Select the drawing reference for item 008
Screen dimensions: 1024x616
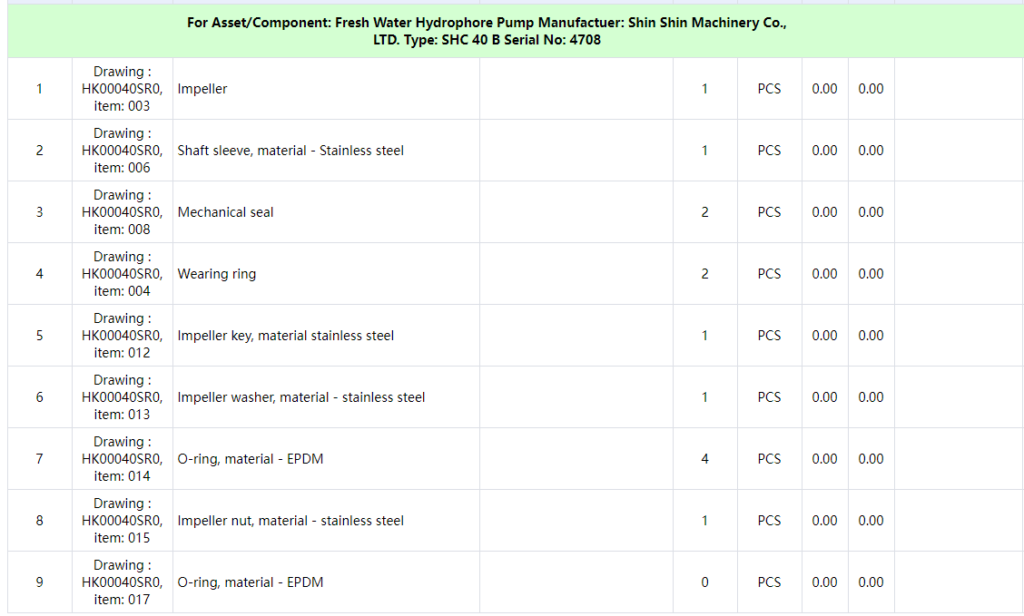pos(122,212)
